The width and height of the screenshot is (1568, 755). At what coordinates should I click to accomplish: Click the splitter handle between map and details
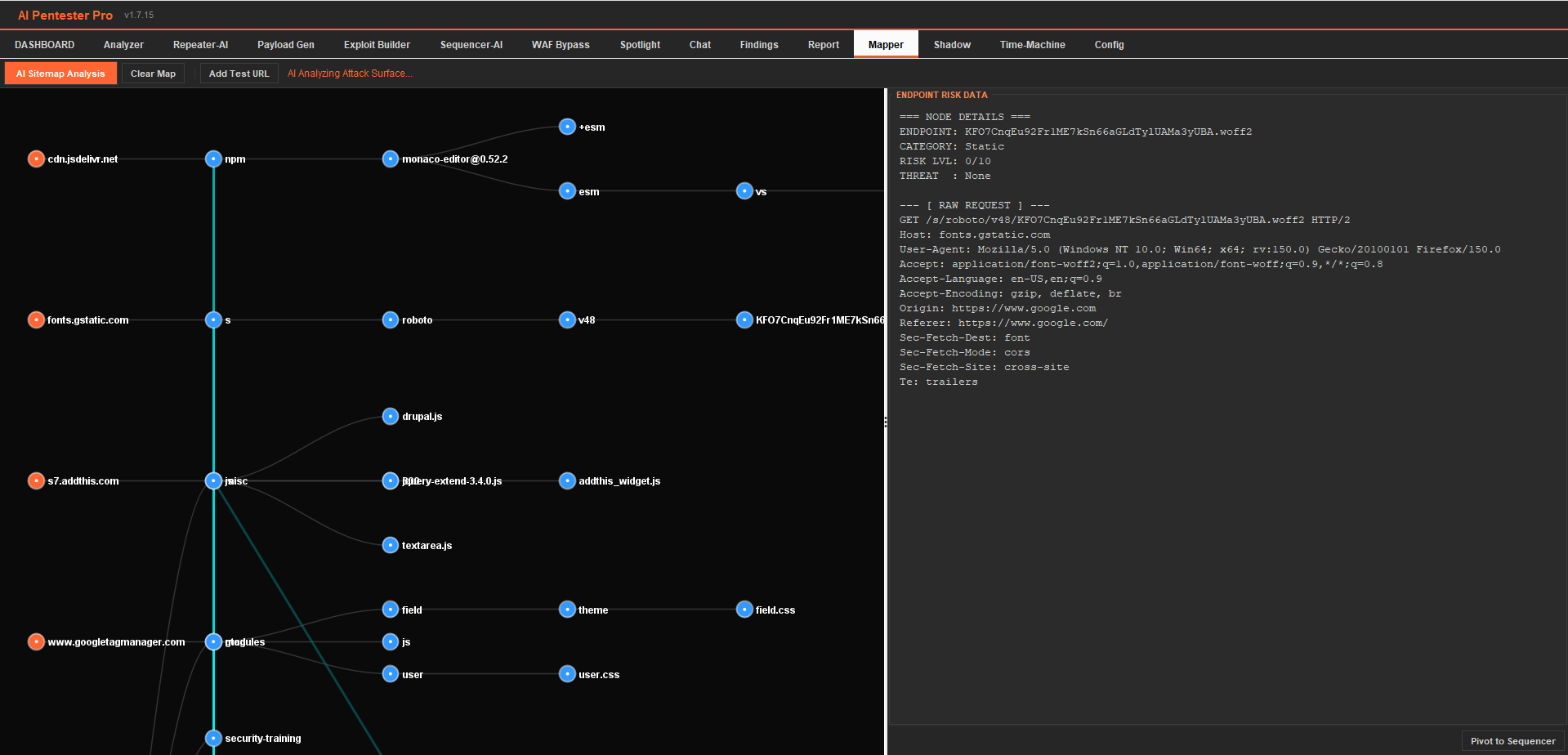(x=886, y=422)
